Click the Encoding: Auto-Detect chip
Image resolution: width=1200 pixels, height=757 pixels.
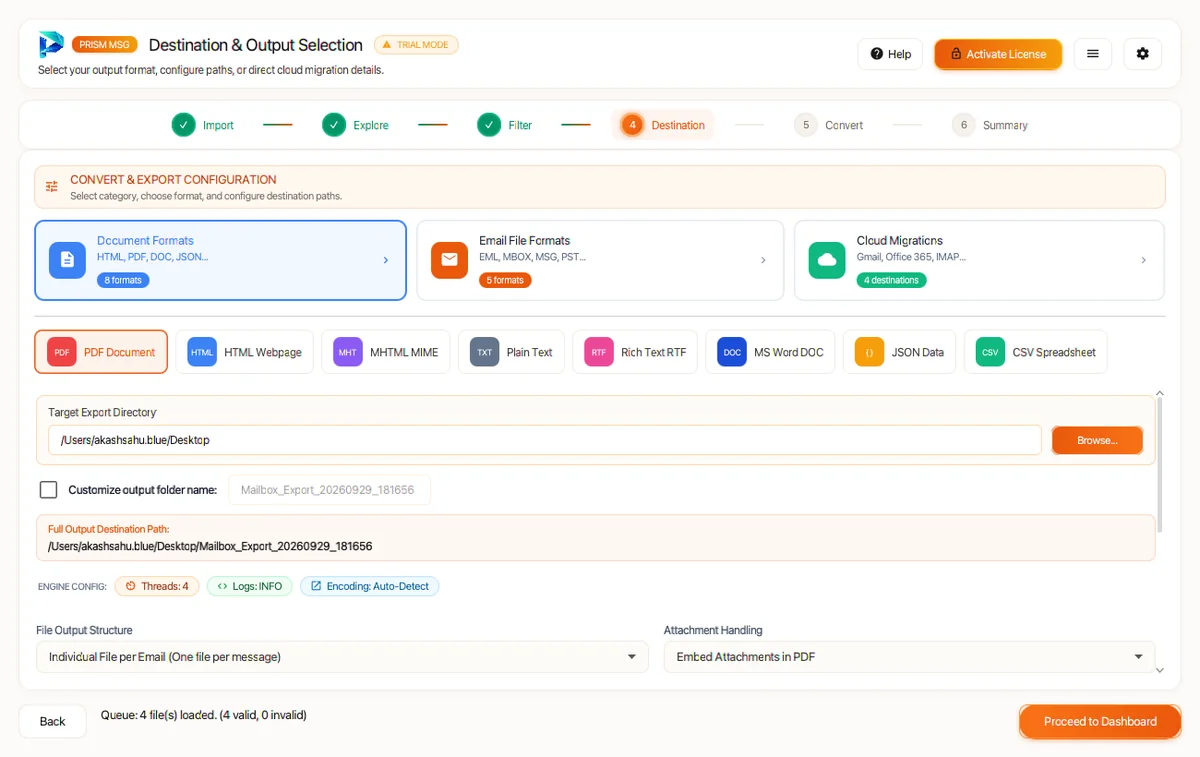tap(370, 586)
